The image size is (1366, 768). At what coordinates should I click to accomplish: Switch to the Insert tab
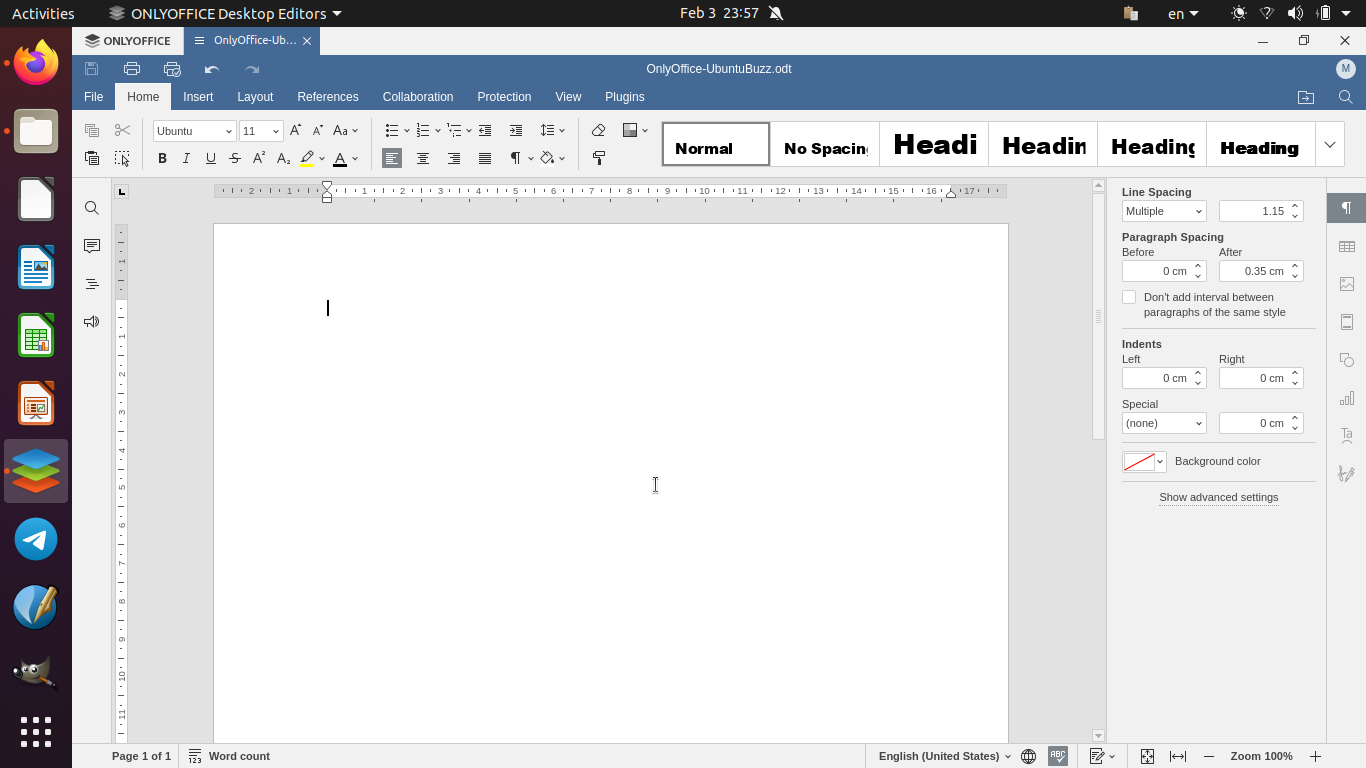click(198, 97)
